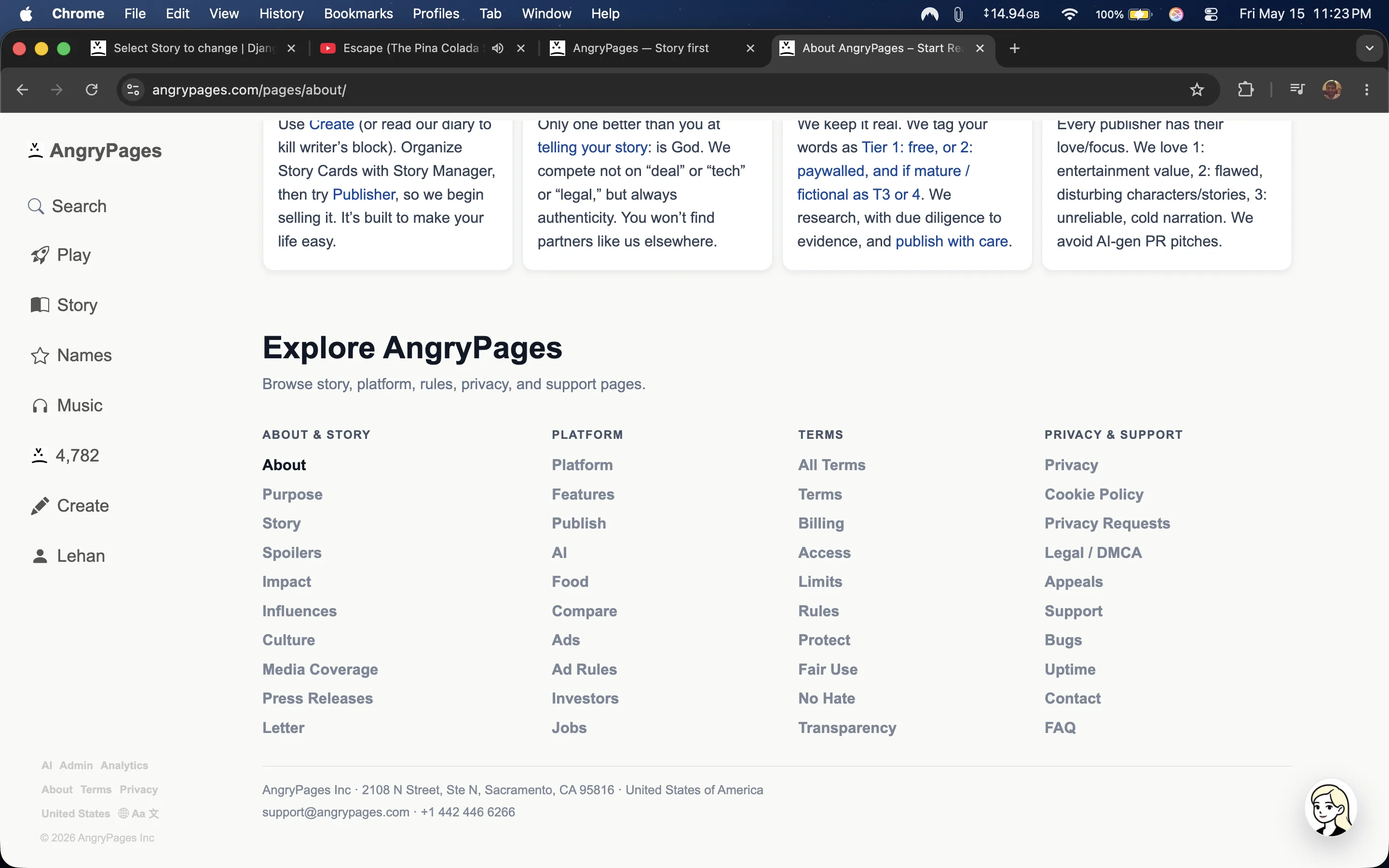
Task: Open Chrome three-dot menu
Action: pos(1367,90)
